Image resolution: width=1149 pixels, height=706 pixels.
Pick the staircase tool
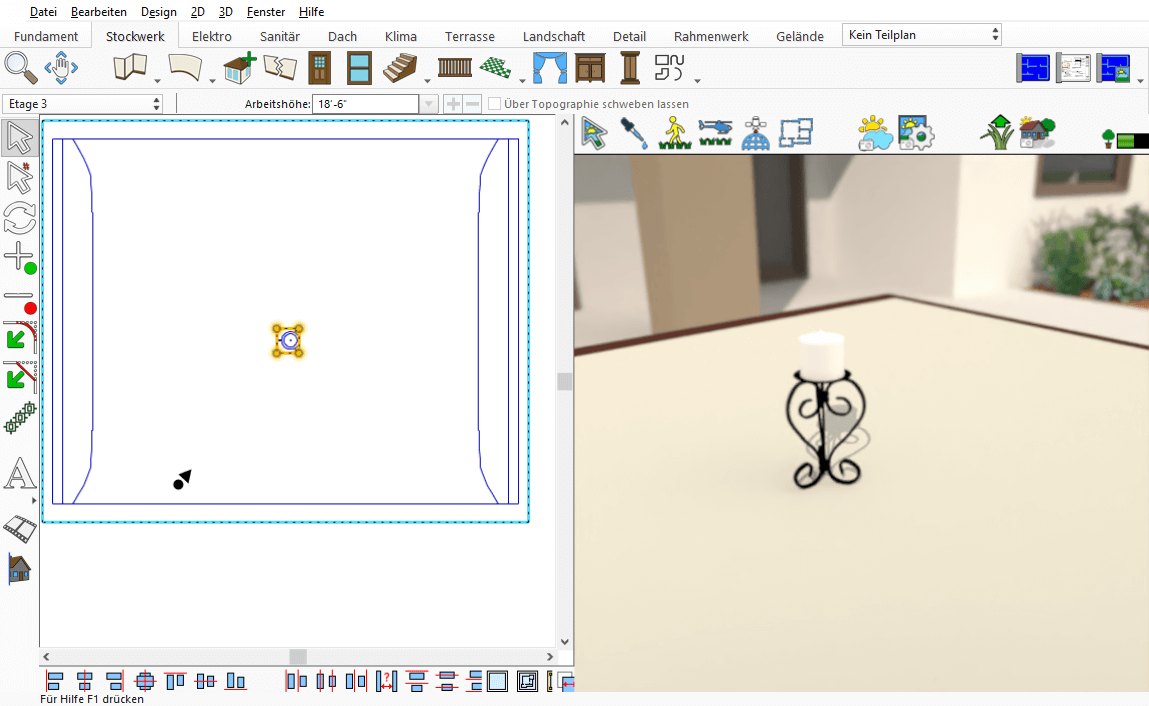[x=403, y=68]
